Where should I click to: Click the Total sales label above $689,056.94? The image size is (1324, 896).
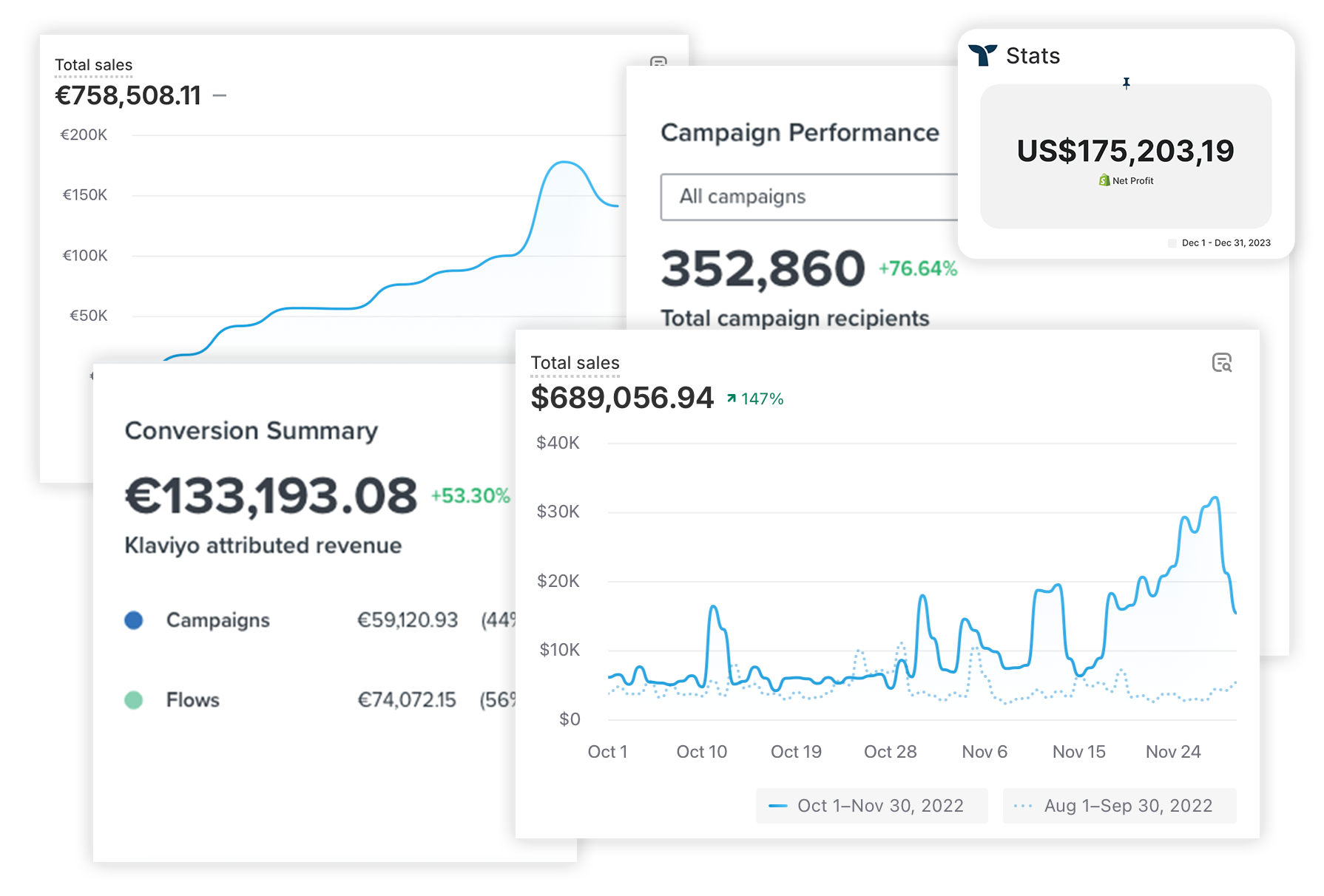tap(575, 363)
